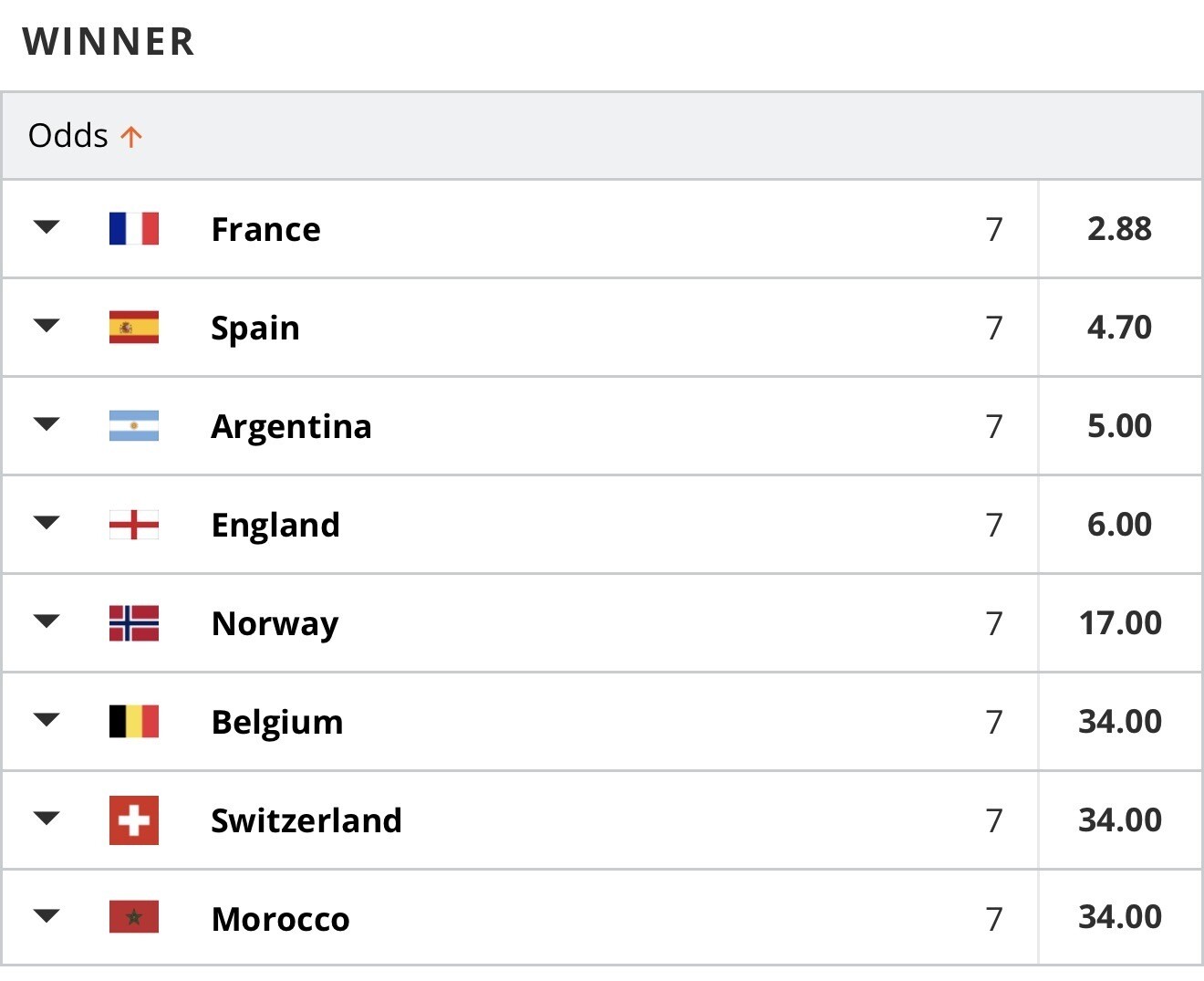Click the England flag icon

(134, 524)
